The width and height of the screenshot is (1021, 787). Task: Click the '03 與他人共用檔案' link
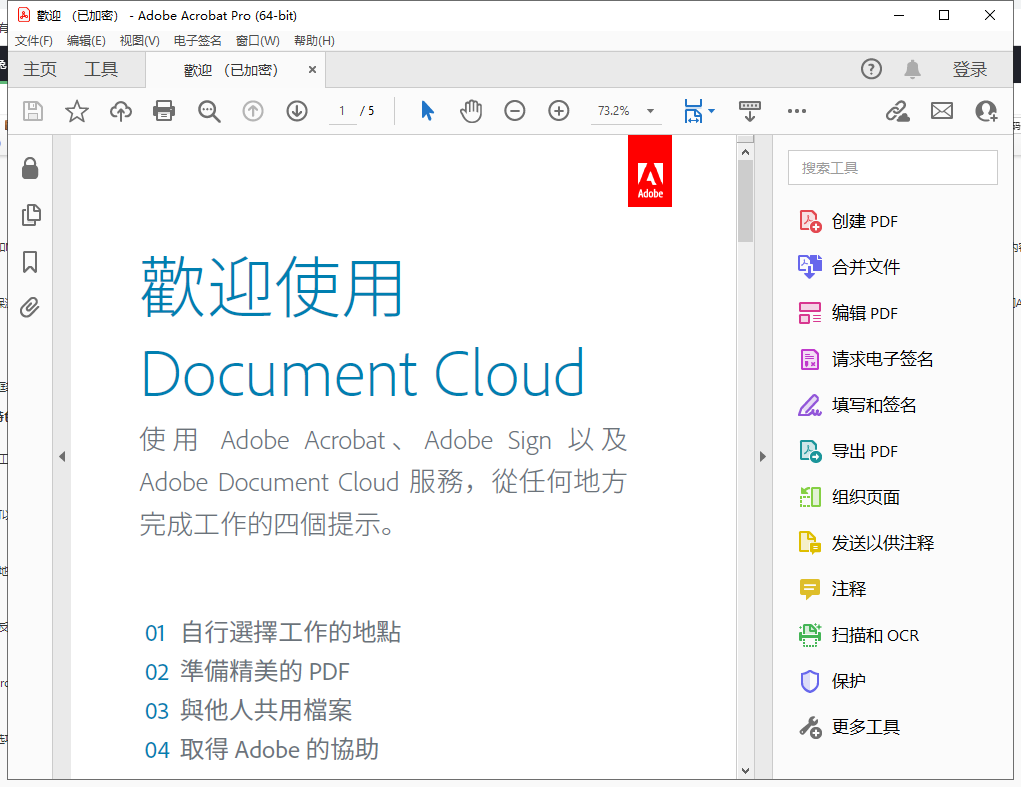pyautogui.click(x=248, y=710)
